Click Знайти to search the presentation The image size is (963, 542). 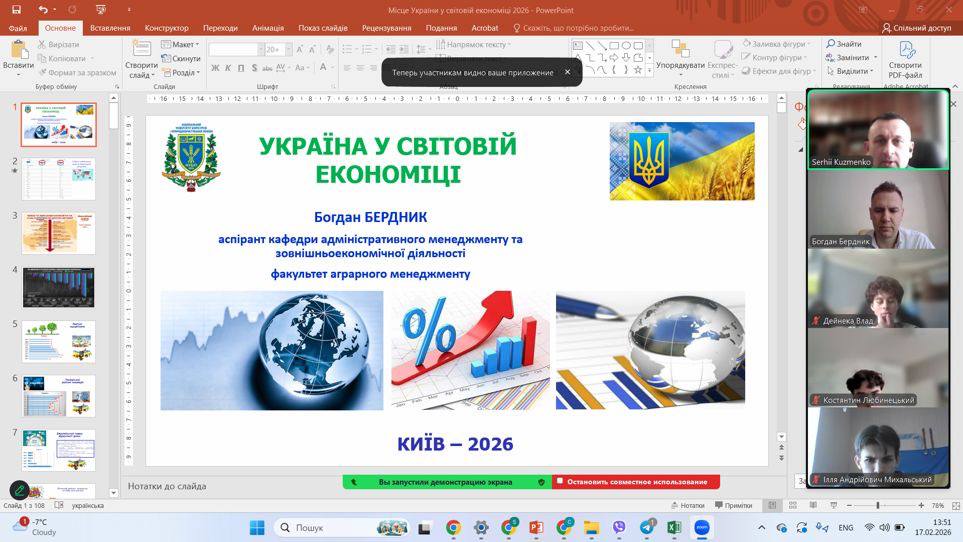(x=844, y=44)
